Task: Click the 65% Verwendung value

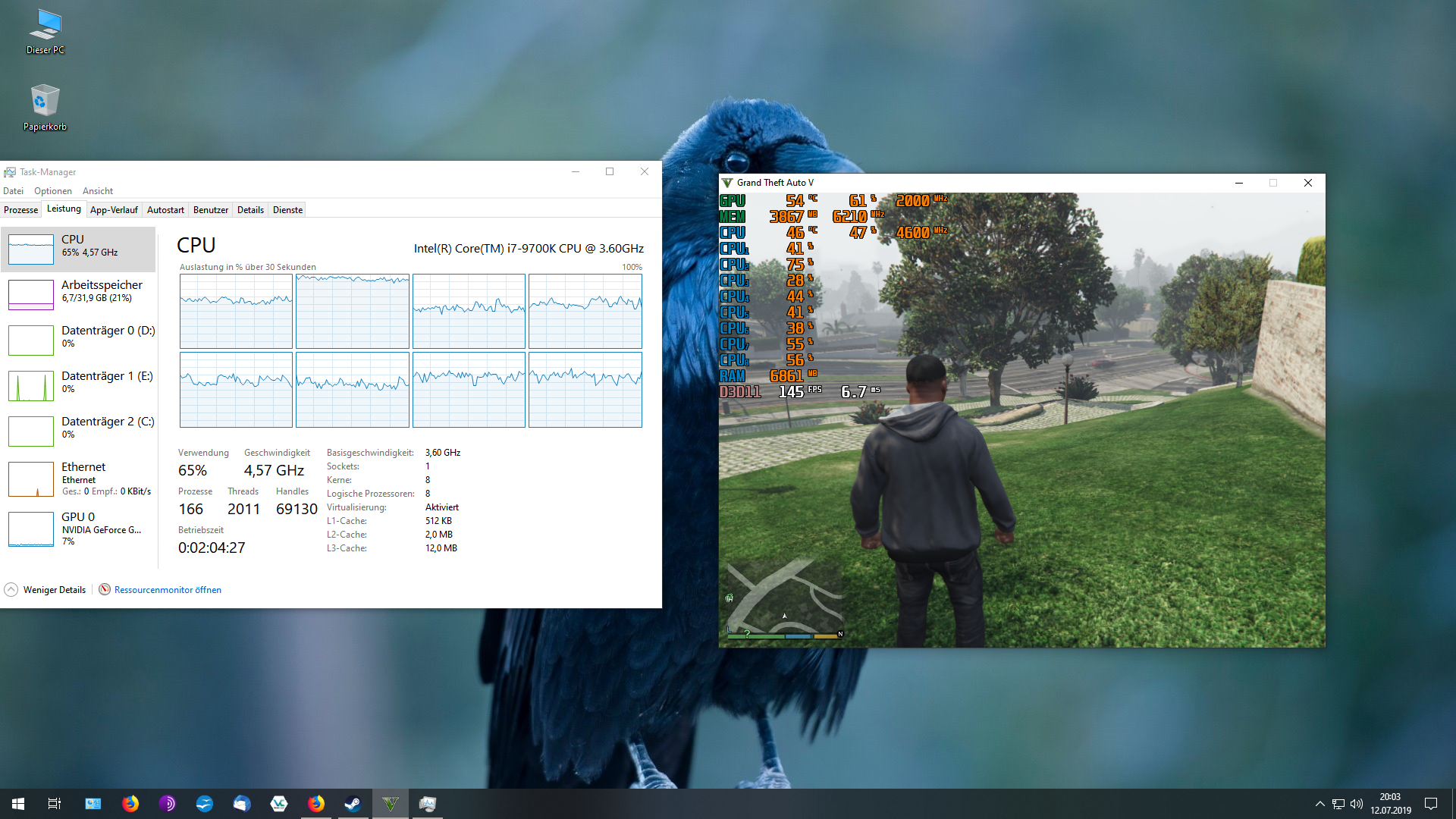Action: 193,470
